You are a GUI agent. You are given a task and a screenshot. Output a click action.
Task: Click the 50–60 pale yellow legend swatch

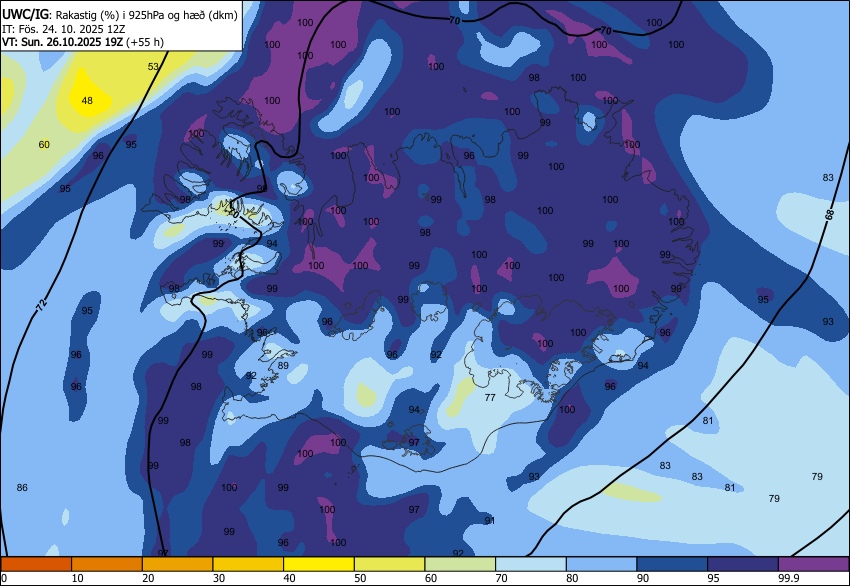coord(389,564)
